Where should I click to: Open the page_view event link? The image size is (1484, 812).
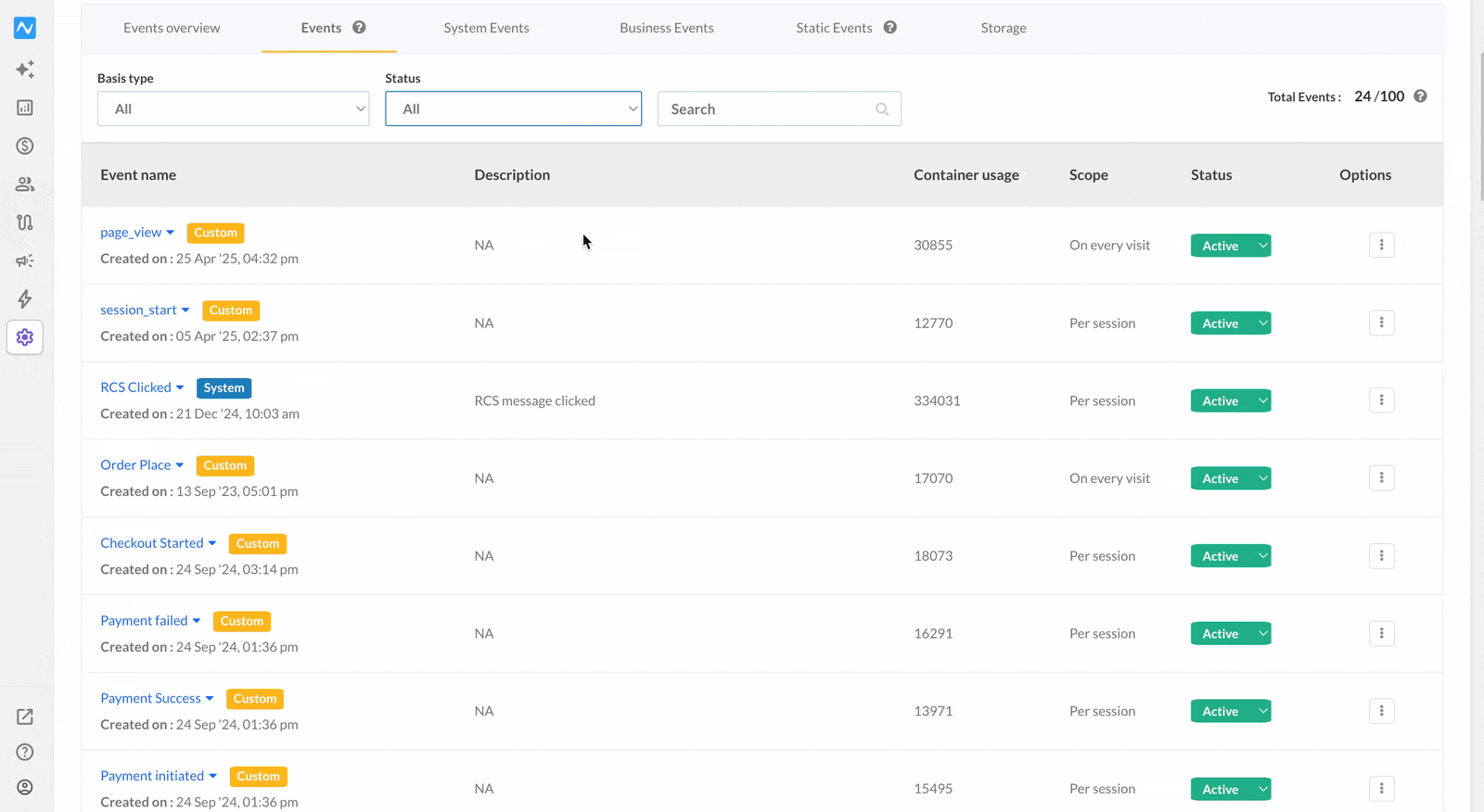(131, 233)
